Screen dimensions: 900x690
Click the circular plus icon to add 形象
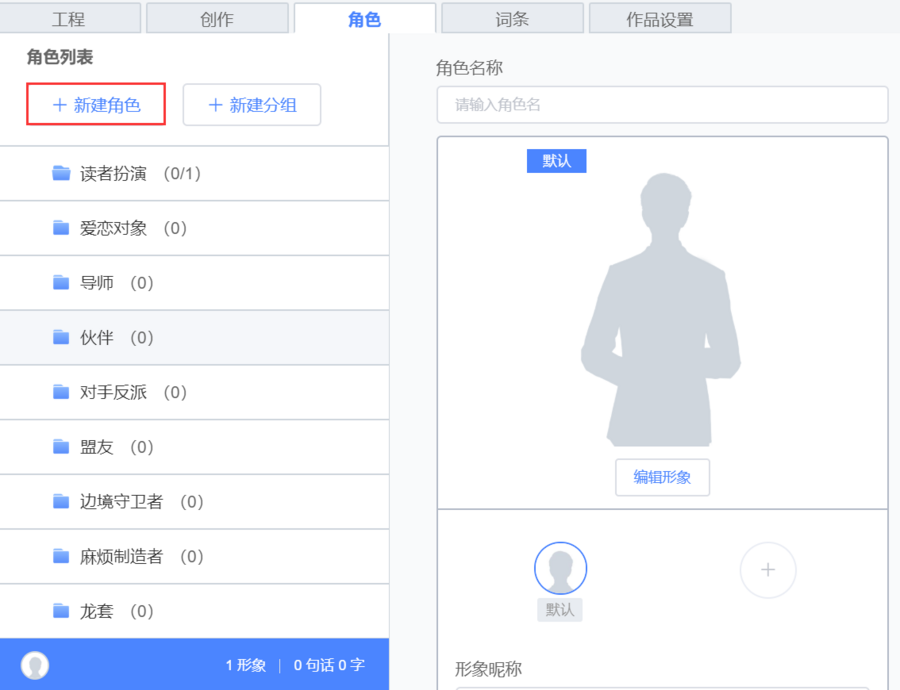[767, 570]
